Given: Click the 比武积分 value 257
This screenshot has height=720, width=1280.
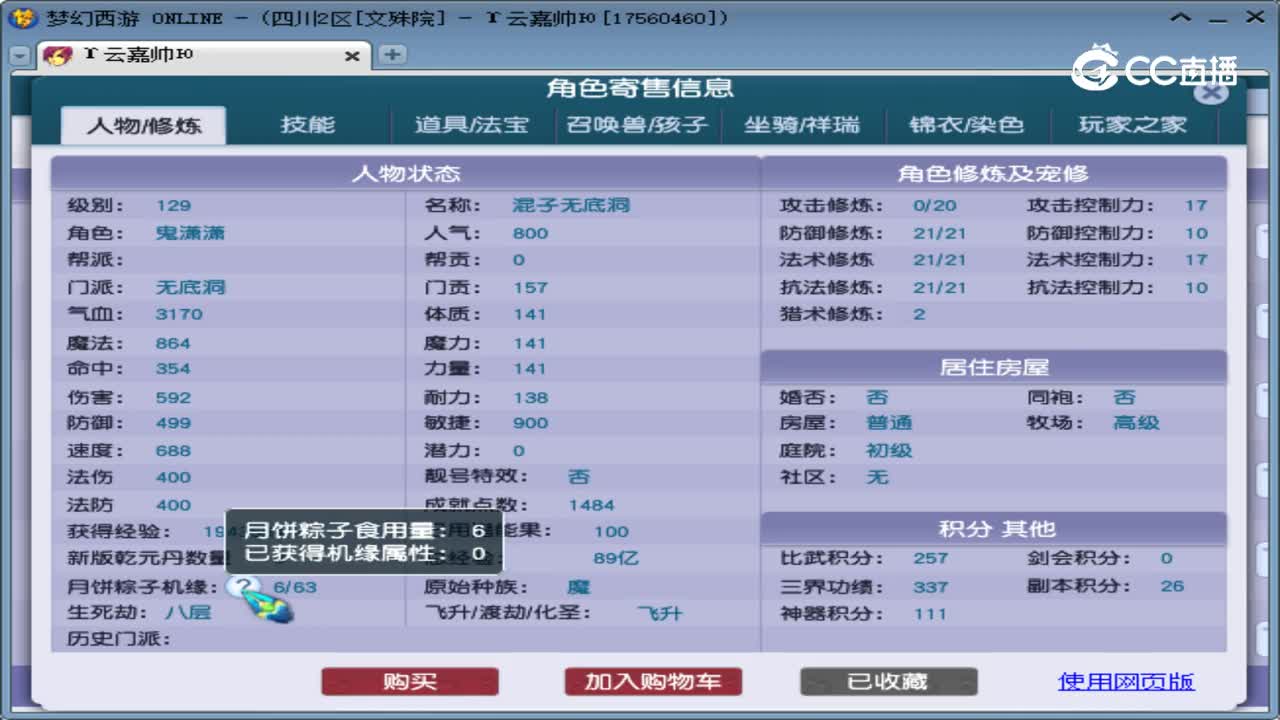Looking at the screenshot, I should pos(930,558).
